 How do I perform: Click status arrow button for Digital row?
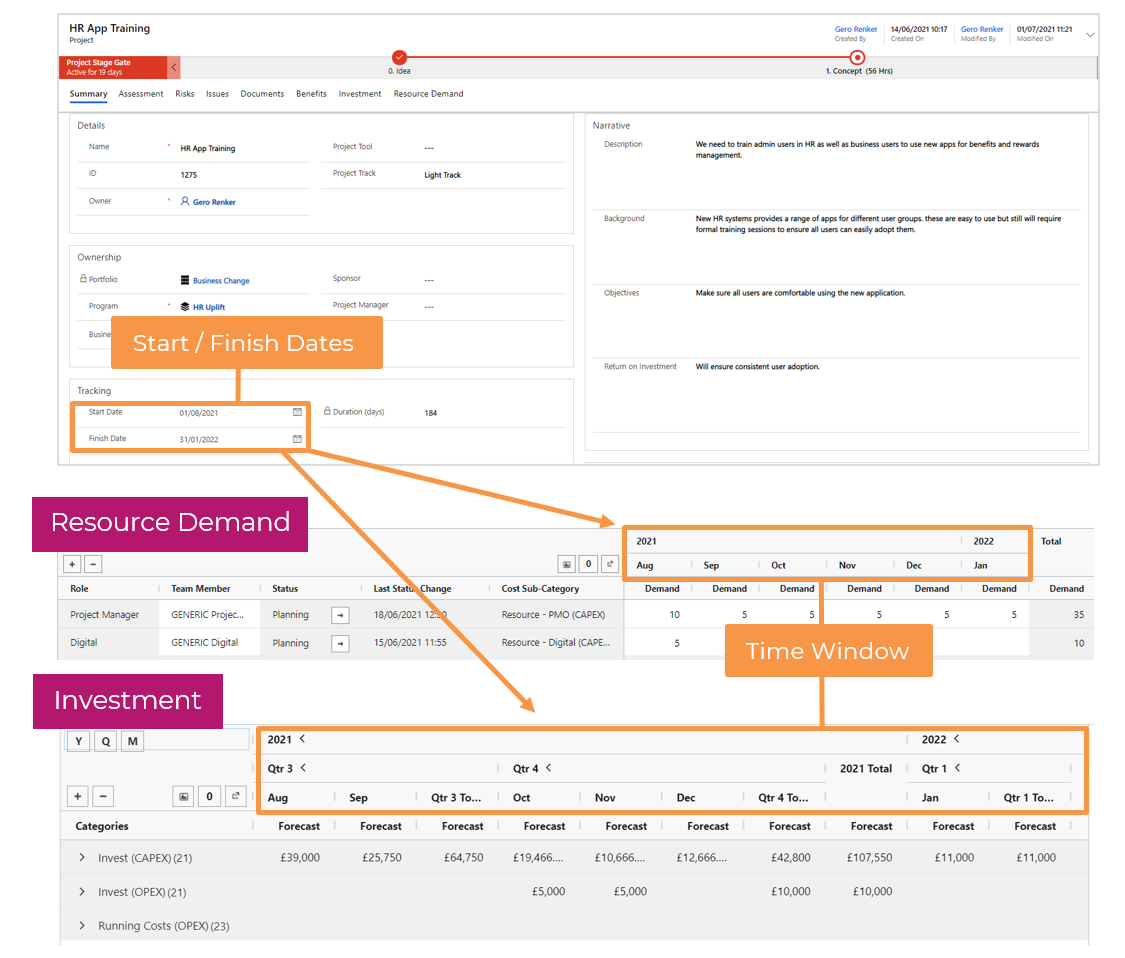point(340,643)
